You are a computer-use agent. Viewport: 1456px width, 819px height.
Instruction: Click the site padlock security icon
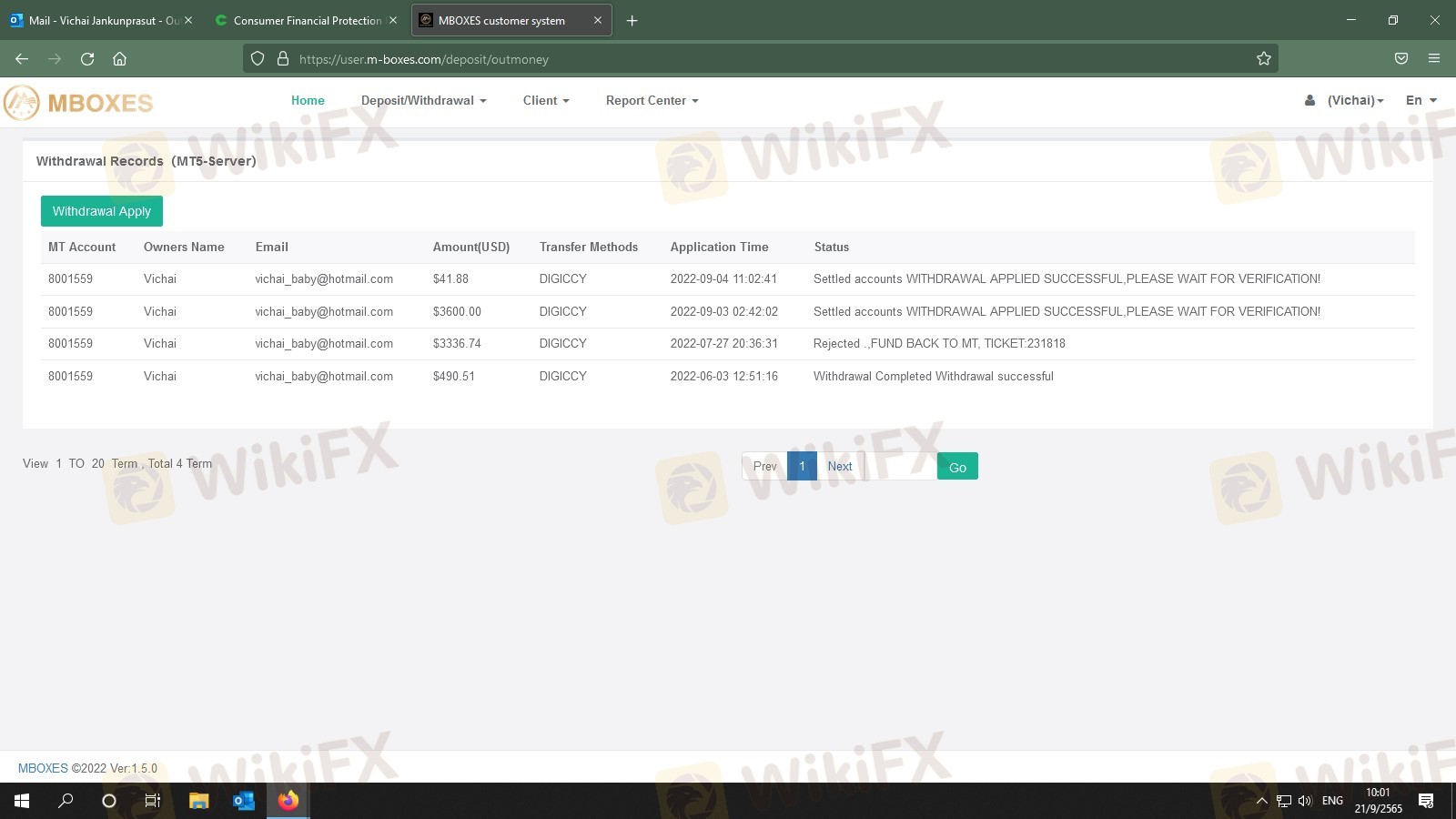(x=283, y=59)
